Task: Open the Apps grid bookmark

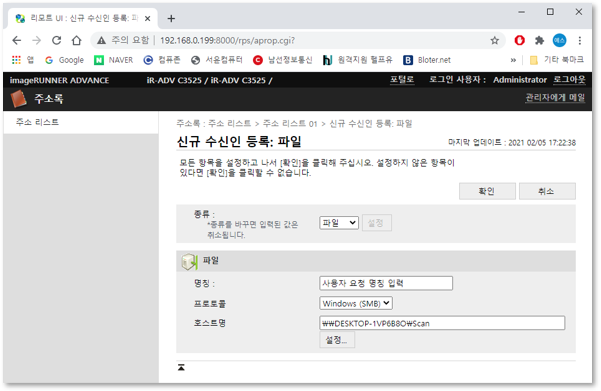Action: coord(23,60)
